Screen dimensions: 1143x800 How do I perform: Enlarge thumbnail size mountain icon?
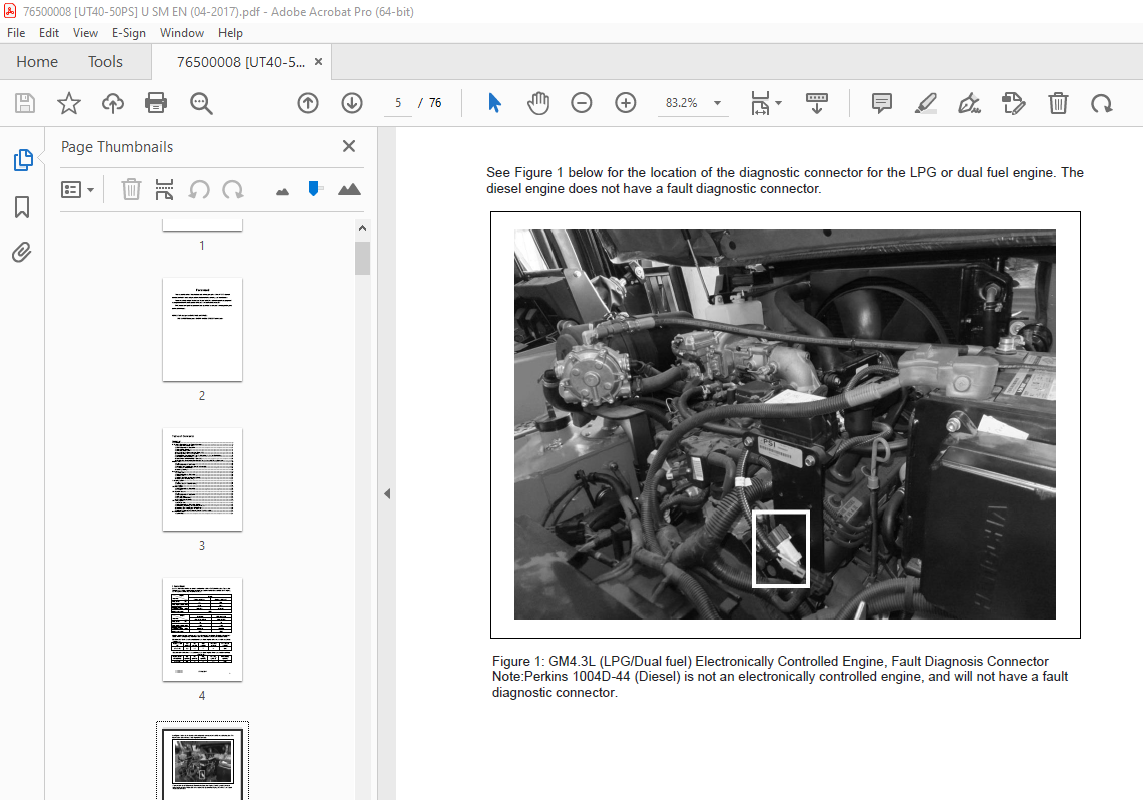(349, 190)
